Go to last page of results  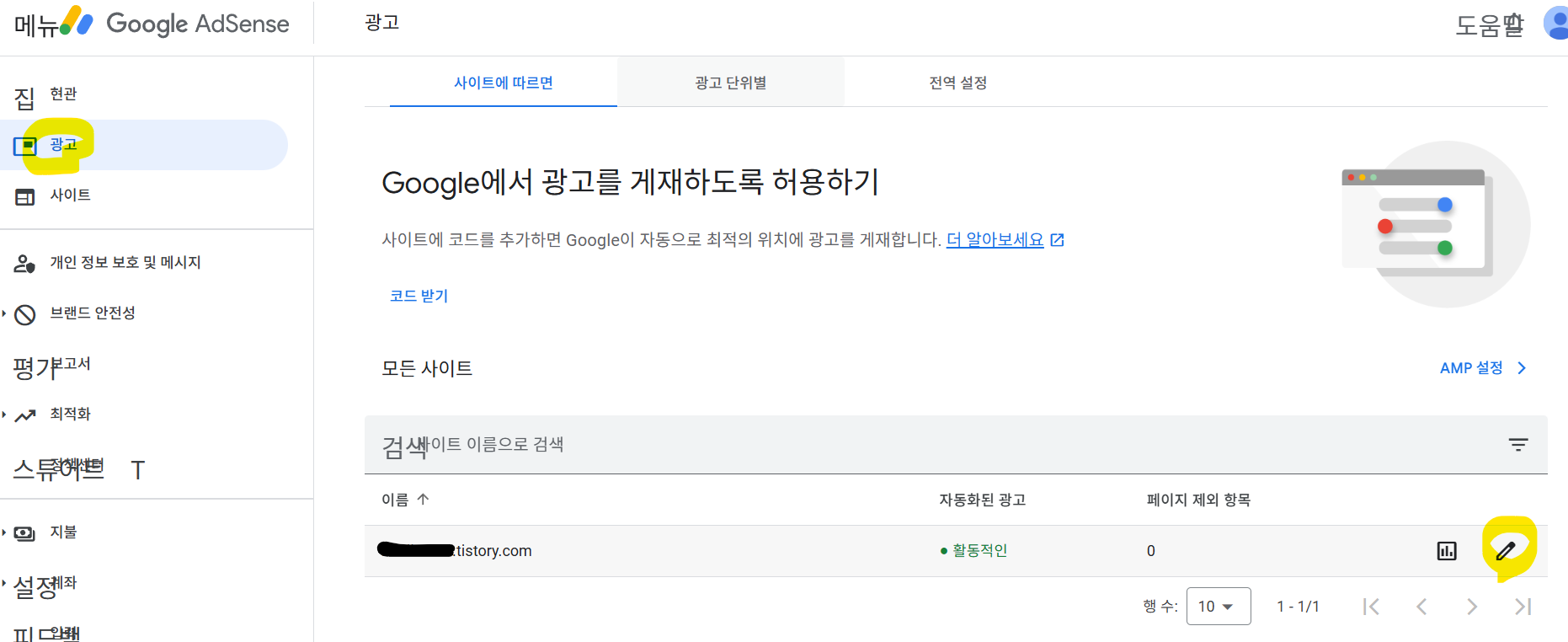click(x=1523, y=607)
